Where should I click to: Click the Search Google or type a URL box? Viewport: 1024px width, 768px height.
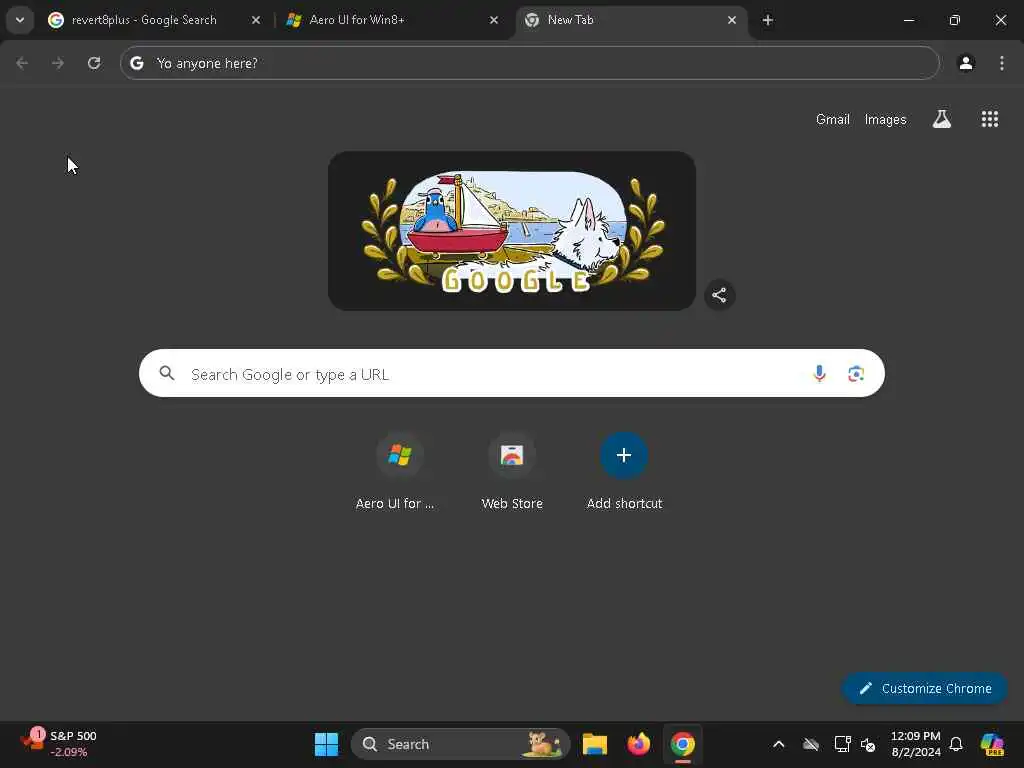[x=512, y=373]
